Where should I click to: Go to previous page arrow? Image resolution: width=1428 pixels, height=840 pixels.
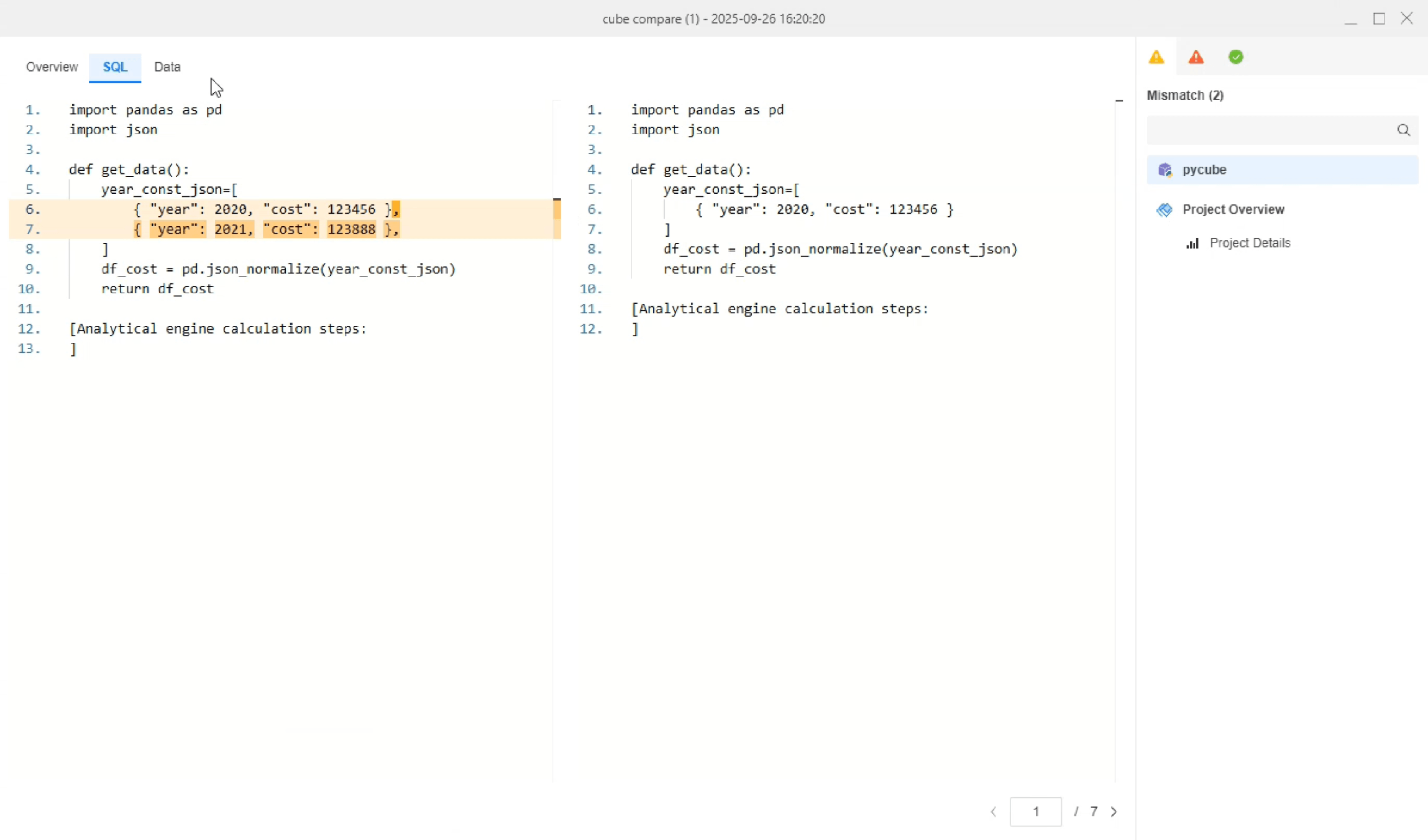click(x=994, y=811)
